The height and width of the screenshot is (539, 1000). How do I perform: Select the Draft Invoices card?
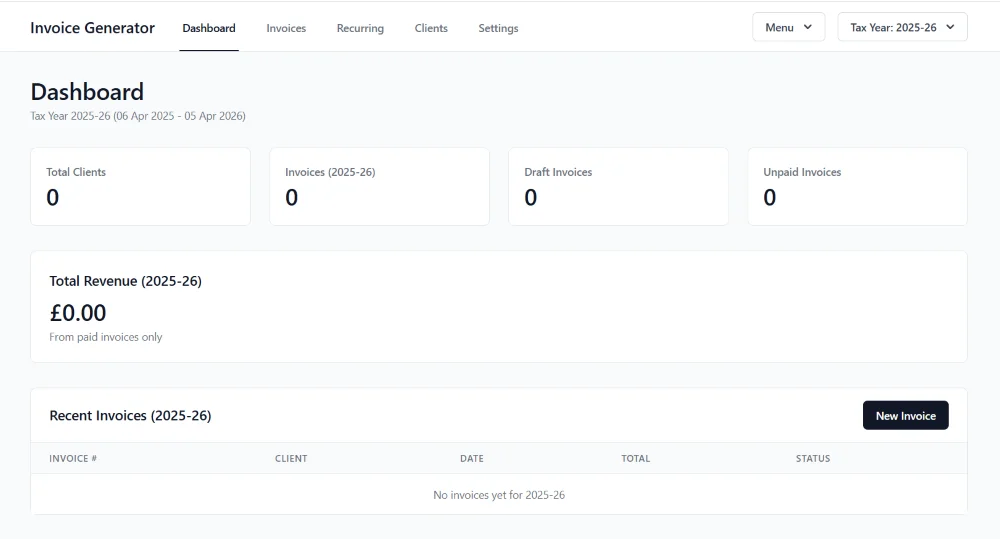[x=618, y=186]
